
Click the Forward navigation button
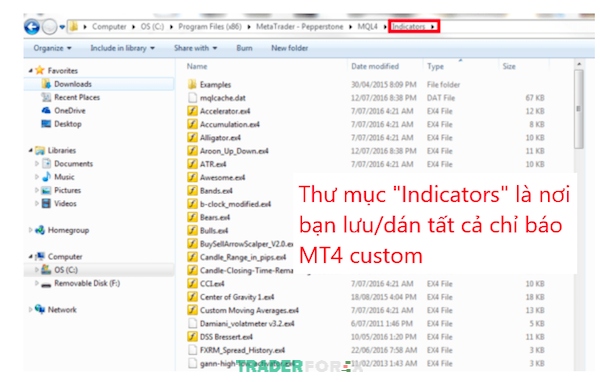(49, 27)
